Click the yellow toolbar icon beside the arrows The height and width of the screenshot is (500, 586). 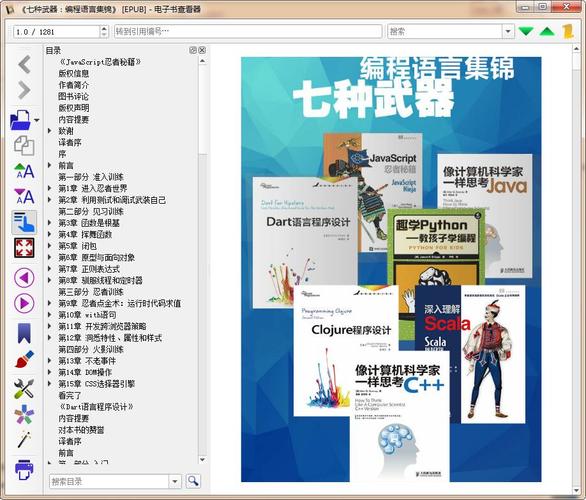coord(568,31)
